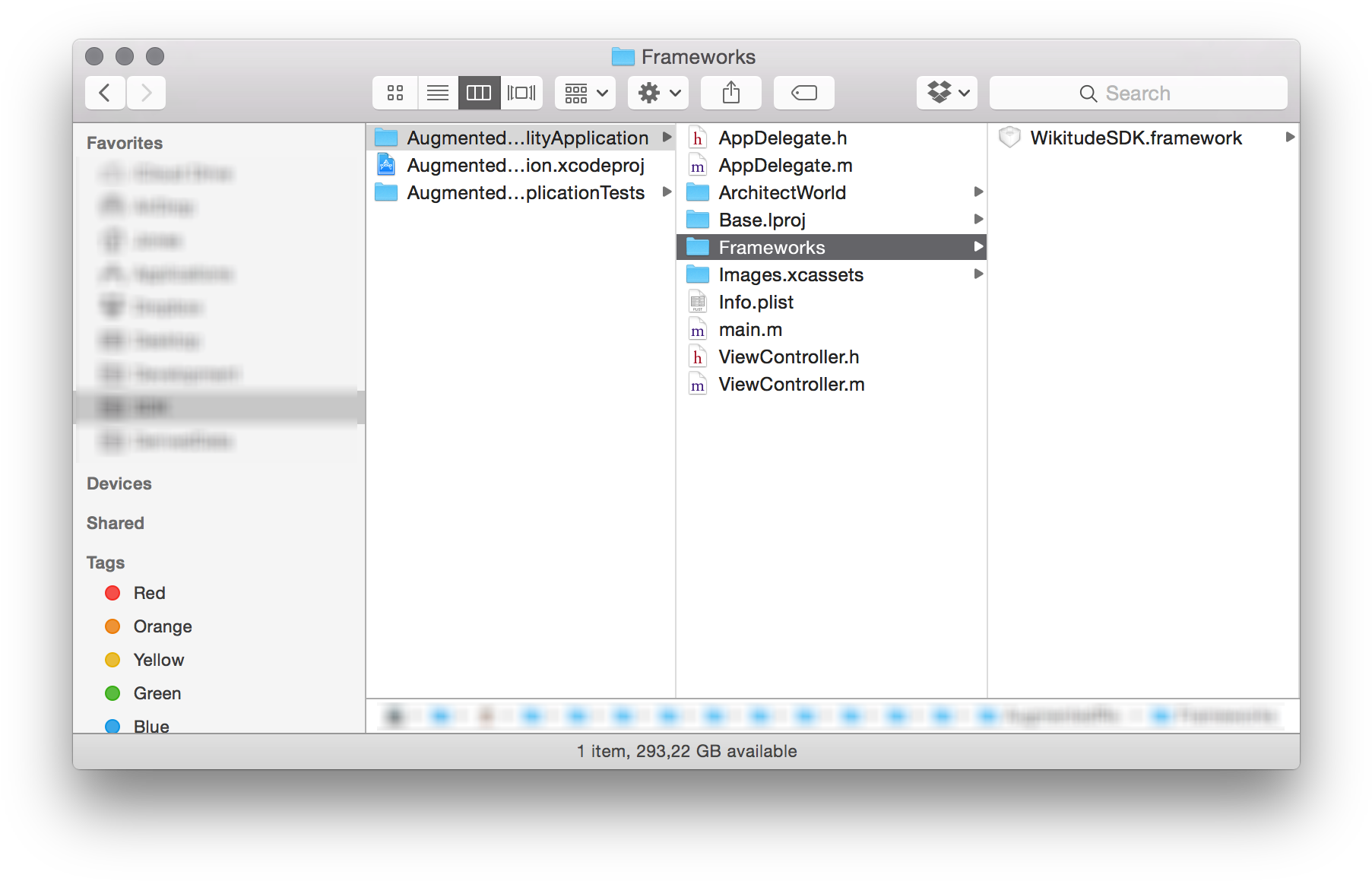
Task: Select the AppDelegate.h file name
Action: [783, 138]
